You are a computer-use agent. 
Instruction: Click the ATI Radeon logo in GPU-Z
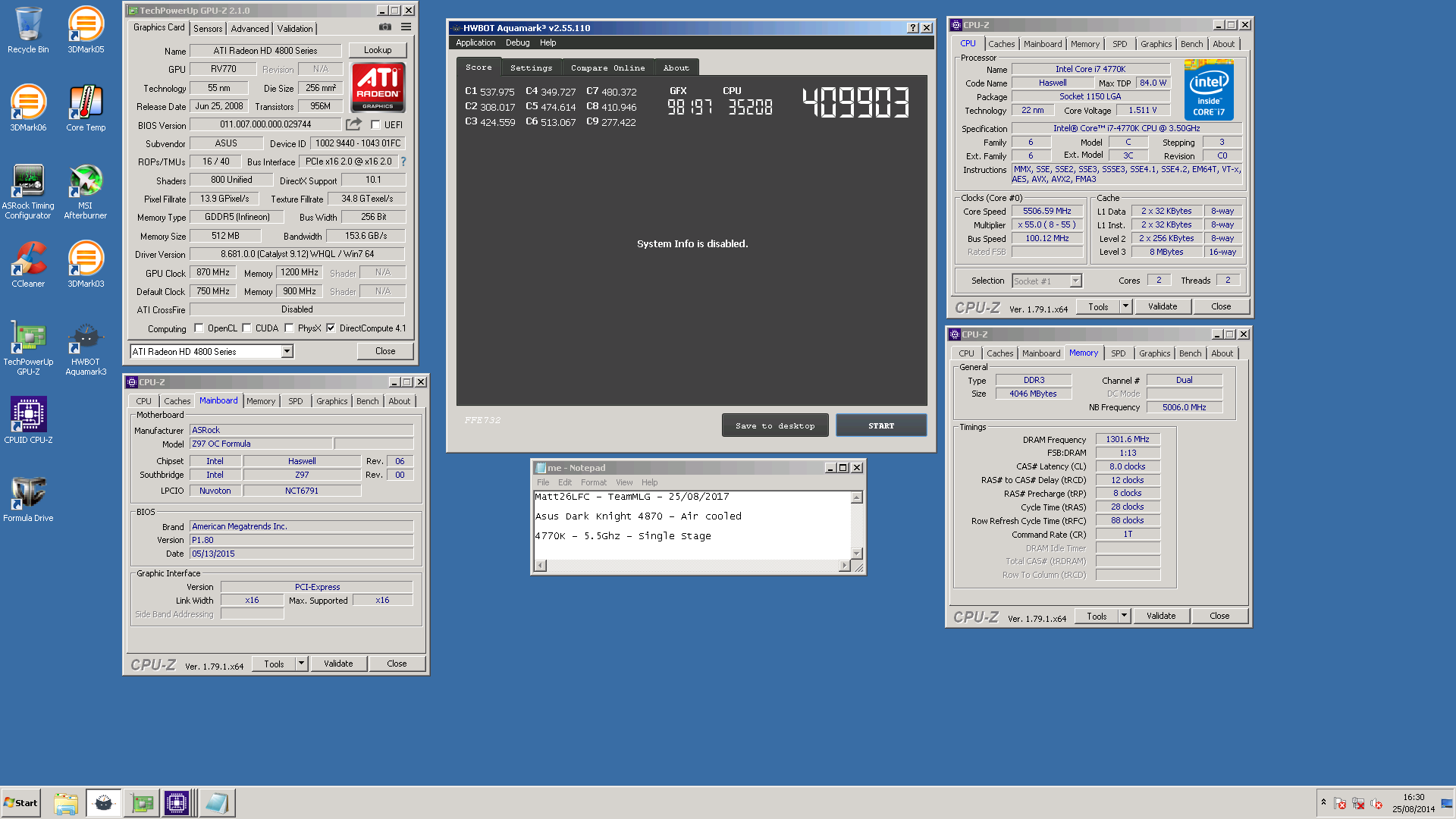pyautogui.click(x=378, y=88)
